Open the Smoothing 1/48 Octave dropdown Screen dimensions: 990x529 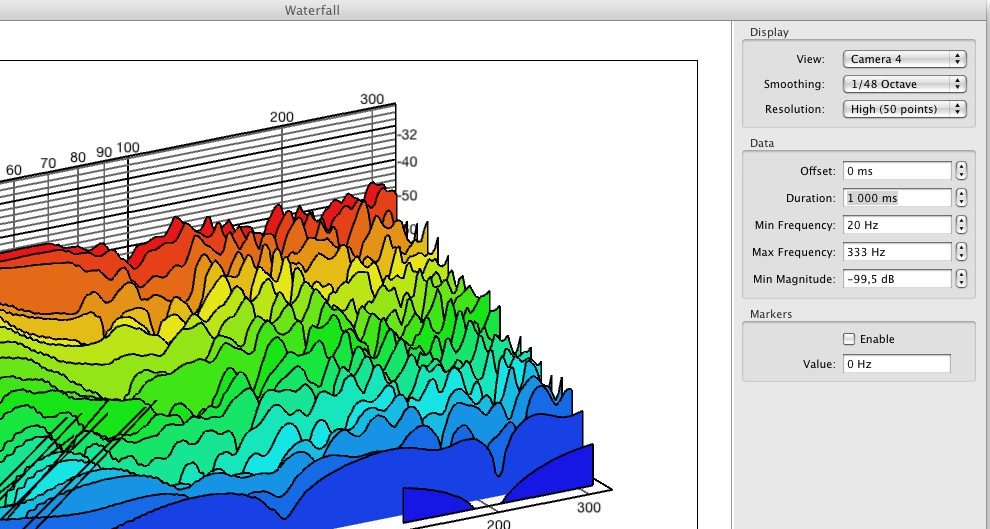(x=904, y=84)
